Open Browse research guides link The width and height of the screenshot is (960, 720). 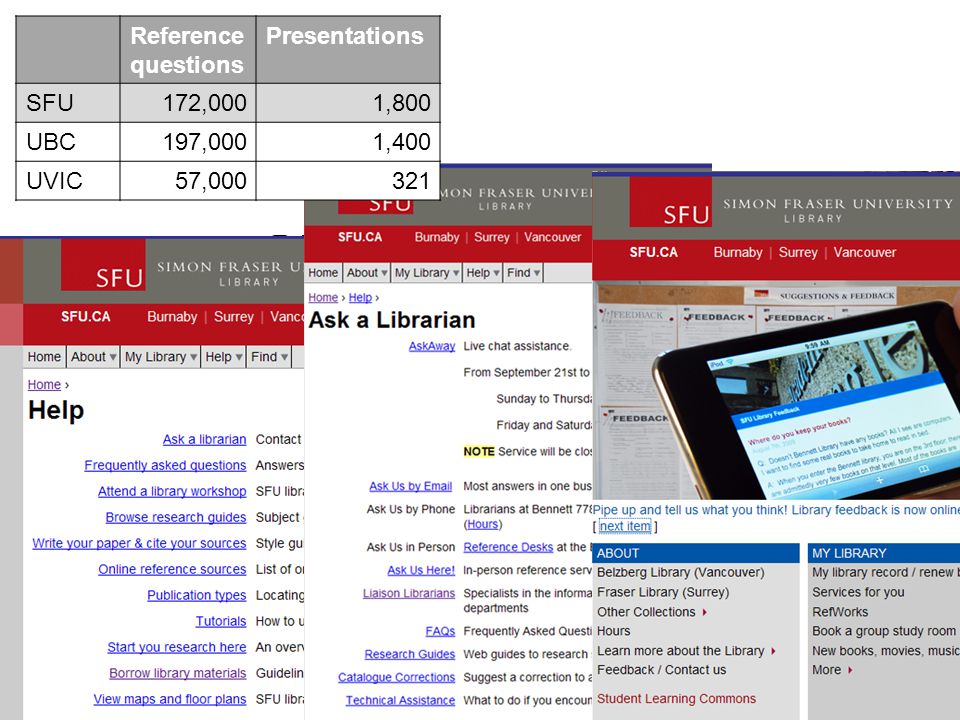pos(176,517)
